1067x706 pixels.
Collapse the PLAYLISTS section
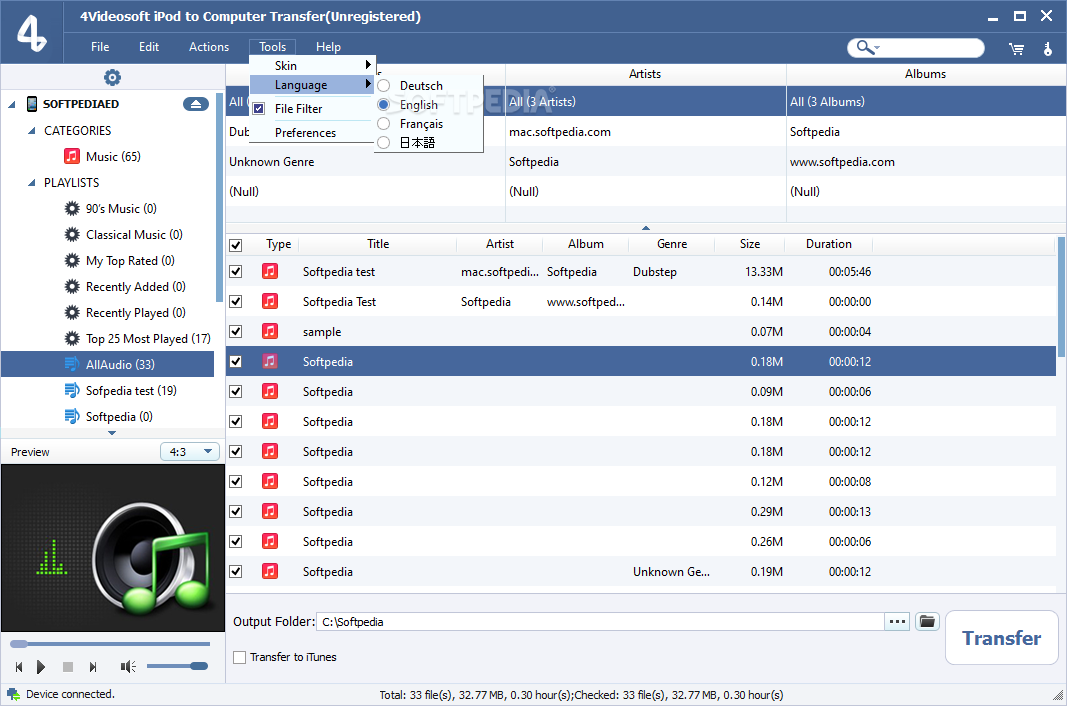point(31,182)
